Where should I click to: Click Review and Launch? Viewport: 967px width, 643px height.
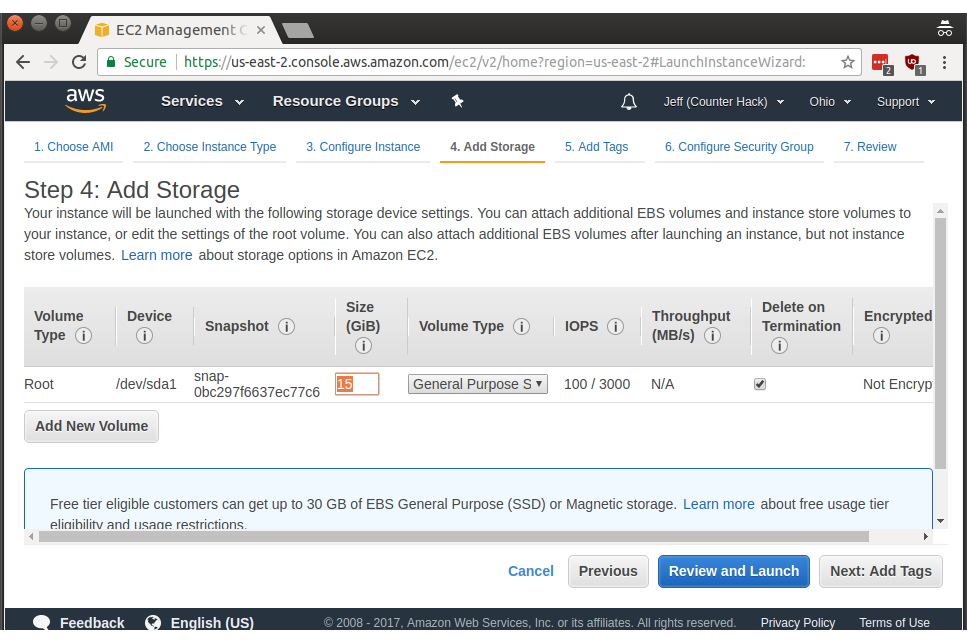[734, 571]
